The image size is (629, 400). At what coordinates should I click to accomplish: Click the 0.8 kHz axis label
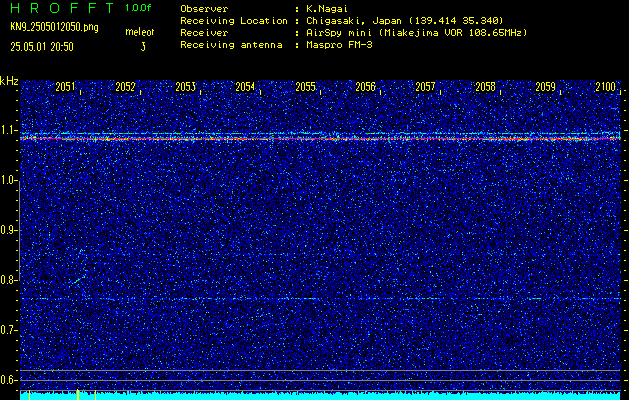[8, 280]
